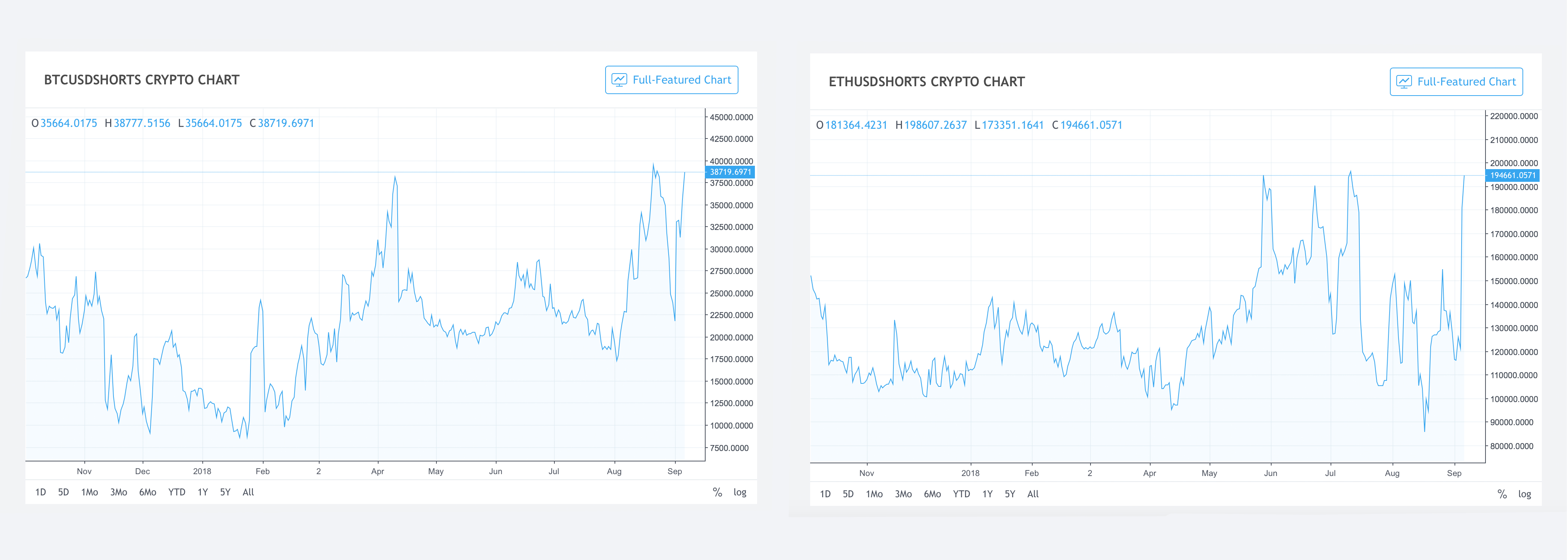The height and width of the screenshot is (560, 1568).
Task: Click ETH current price label 194661.0571
Action: coord(1513,175)
